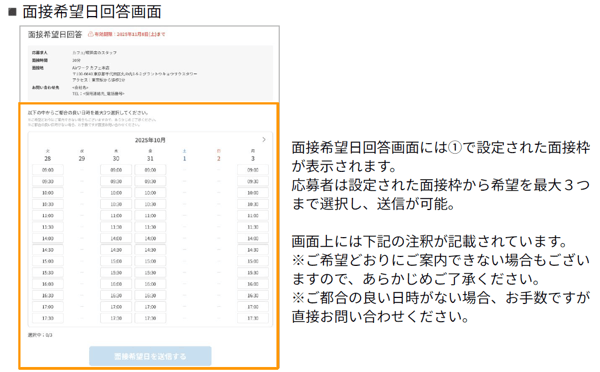Pick 11:00 slot on the 28th
Viewport: 600px width, 372px height.
(48, 215)
